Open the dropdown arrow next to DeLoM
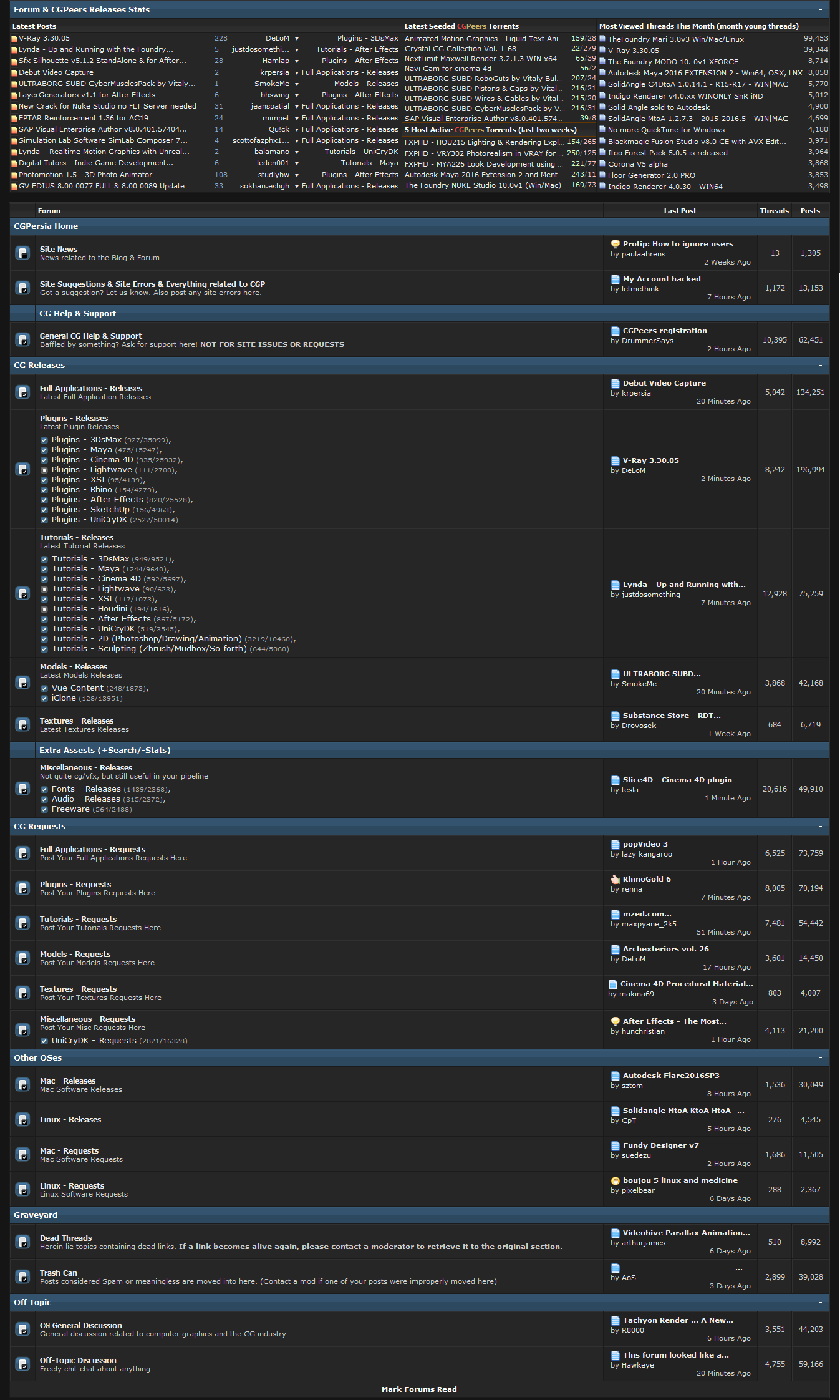Viewport: 840px width, 1400px height. point(297,39)
